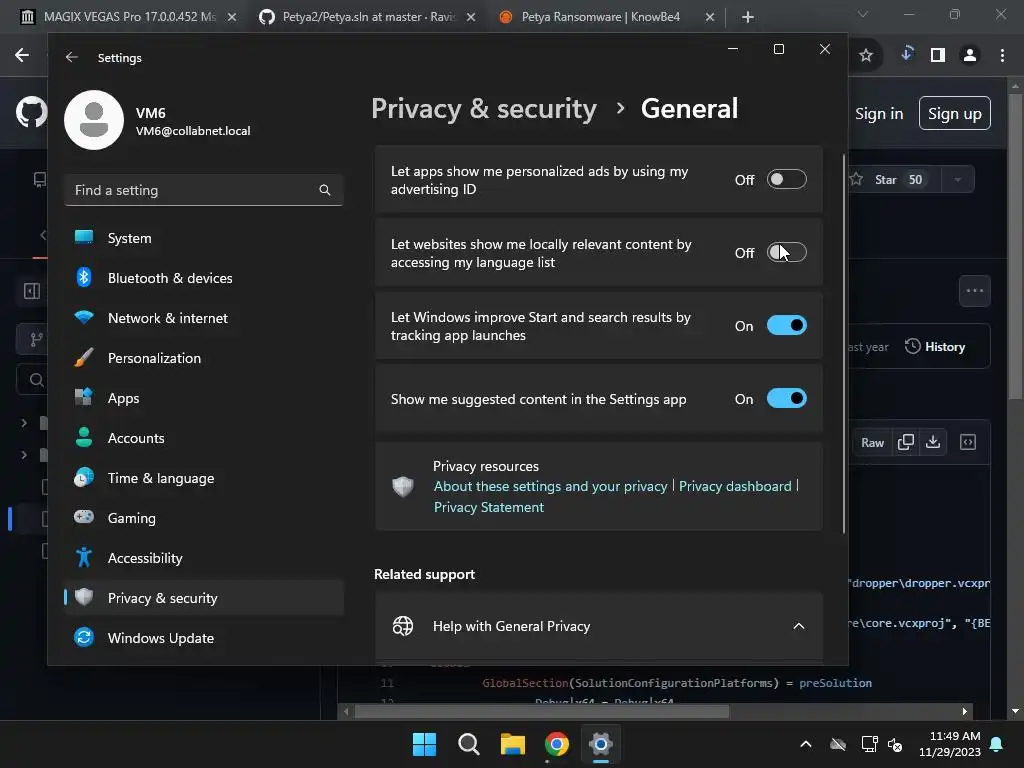Open Windows Start menu

tap(424, 744)
